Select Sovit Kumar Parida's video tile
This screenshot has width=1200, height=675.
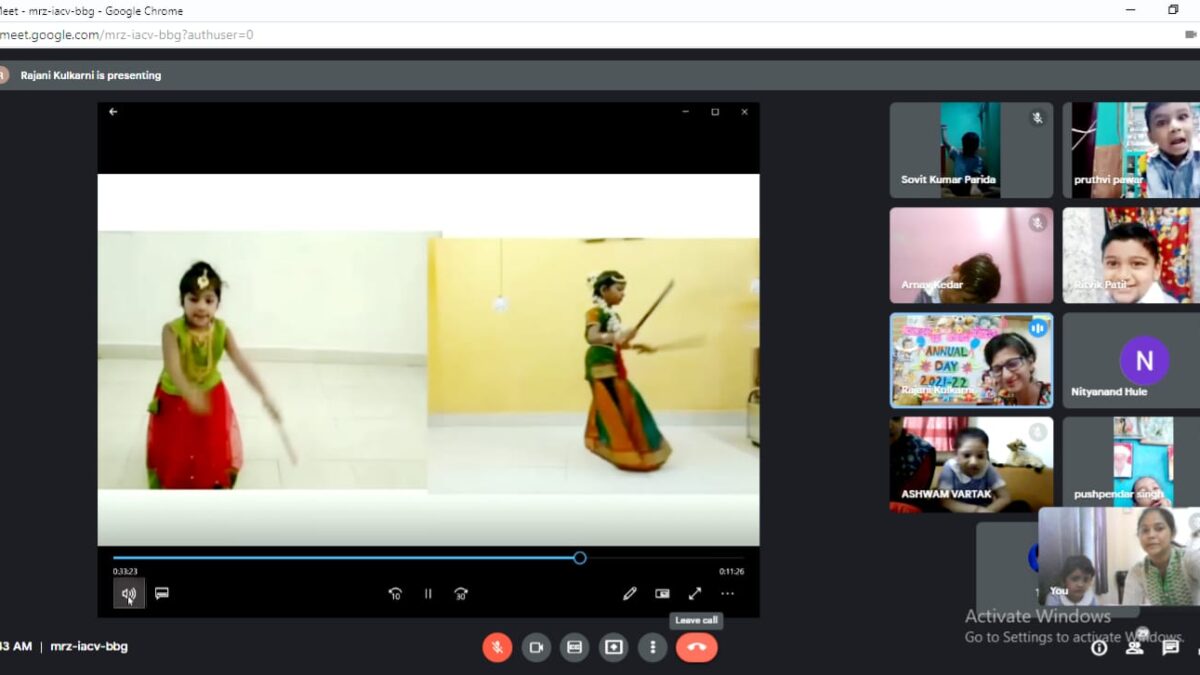coord(971,150)
